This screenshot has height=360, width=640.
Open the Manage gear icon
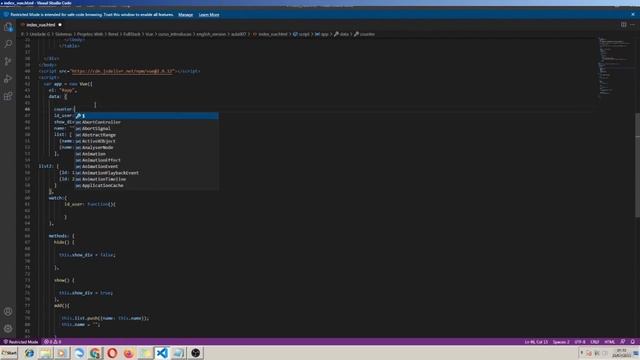pos(8,328)
